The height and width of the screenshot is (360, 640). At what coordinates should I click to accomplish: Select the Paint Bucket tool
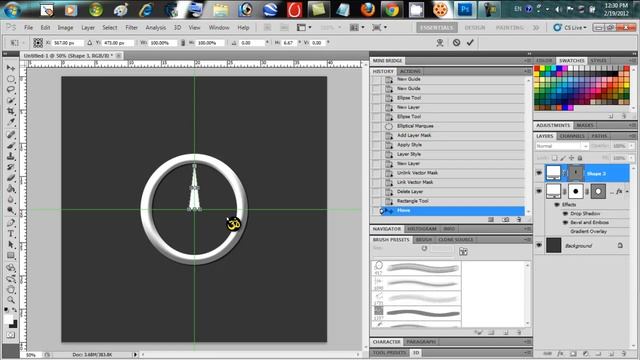[x=11, y=189]
